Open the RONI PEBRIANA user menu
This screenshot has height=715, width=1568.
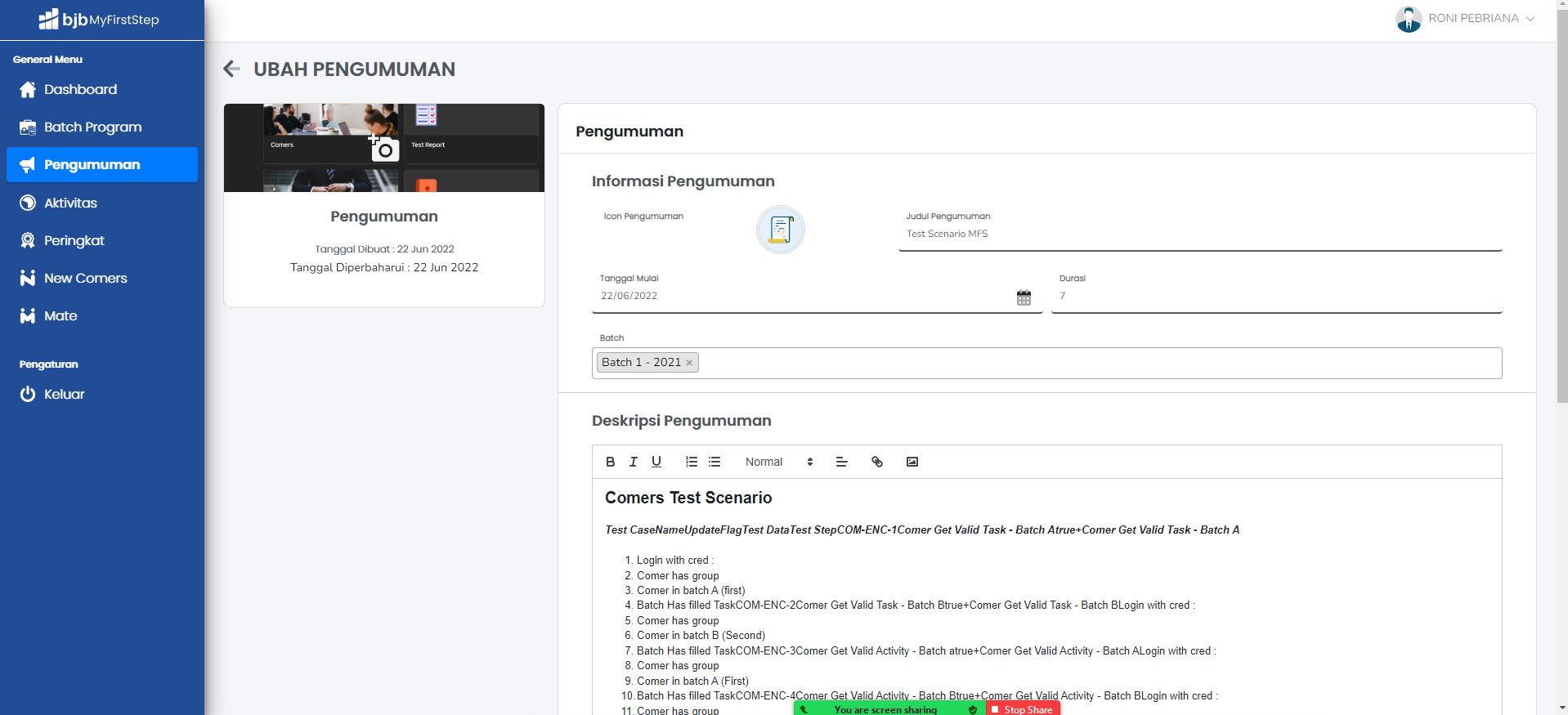[1481, 18]
